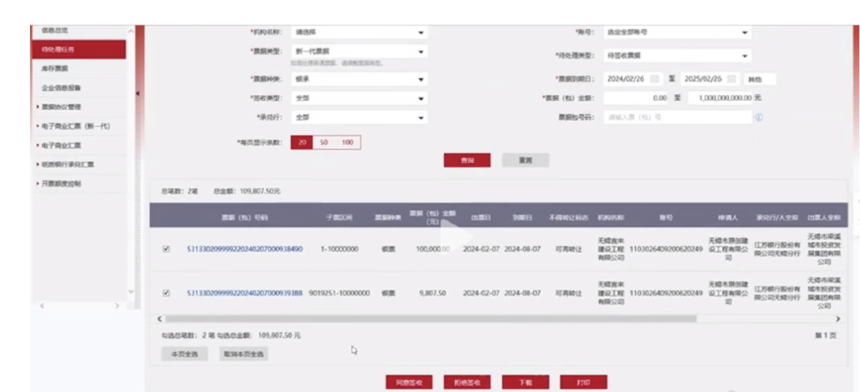Click the table's left horizontal scroll arrow
The width and height of the screenshot is (860, 392).
click(160, 319)
